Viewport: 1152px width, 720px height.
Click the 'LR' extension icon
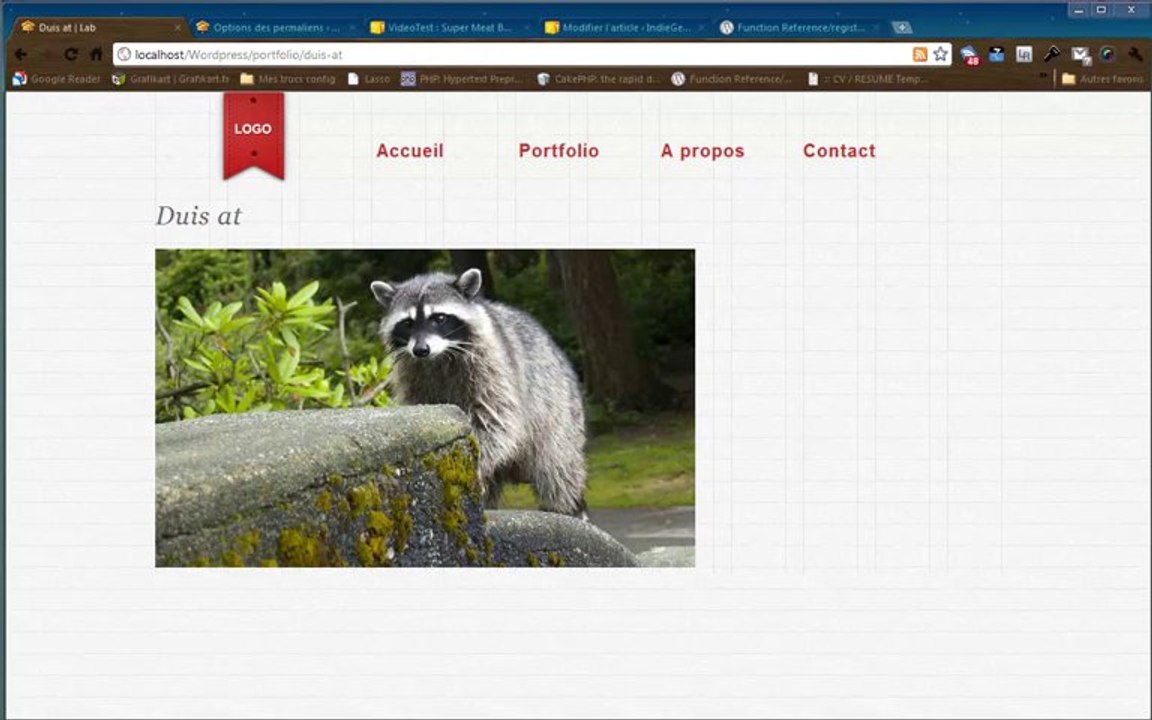click(x=1024, y=54)
